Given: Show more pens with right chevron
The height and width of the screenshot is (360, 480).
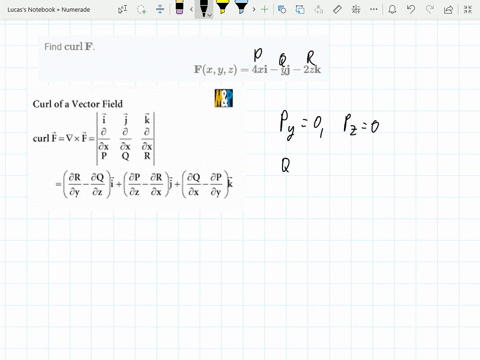Looking at the screenshot, I should pyautogui.click(x=254, y=10).
